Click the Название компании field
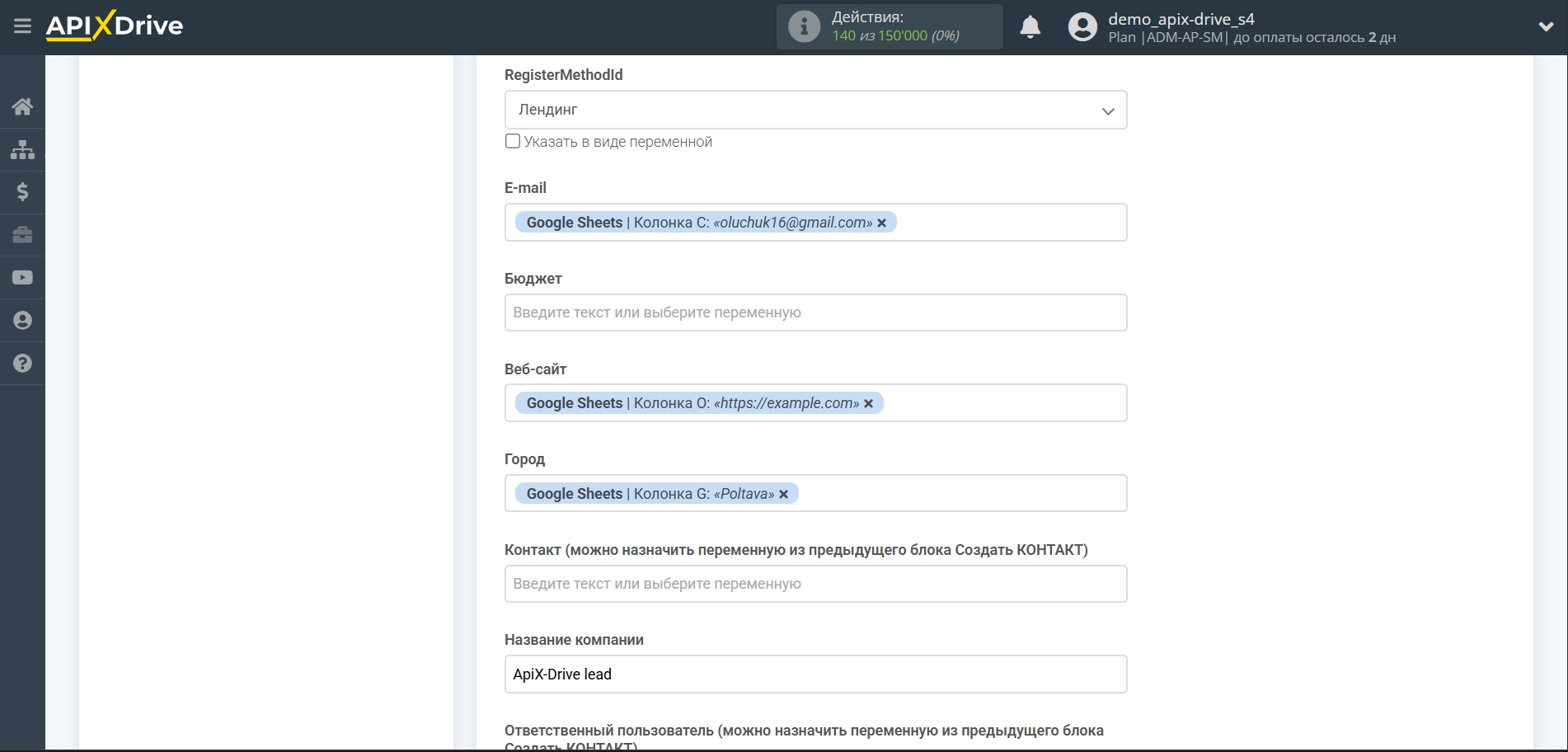 pyautogui.click(x=815, y=674)
